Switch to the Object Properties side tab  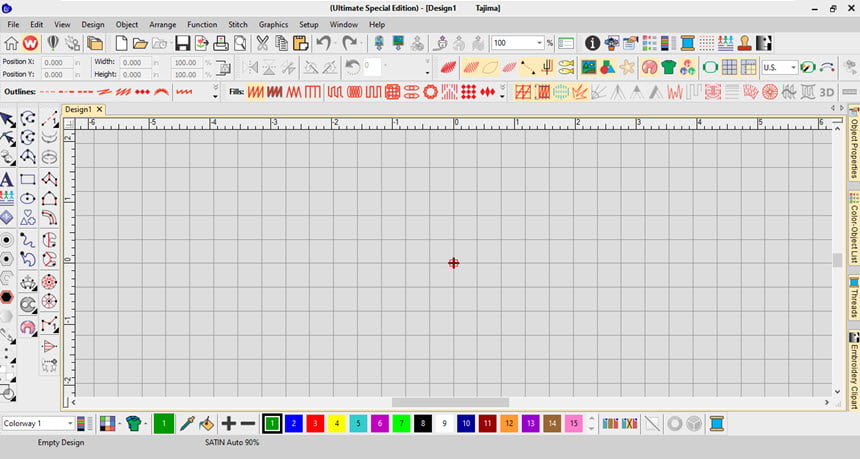click(853, 147)
